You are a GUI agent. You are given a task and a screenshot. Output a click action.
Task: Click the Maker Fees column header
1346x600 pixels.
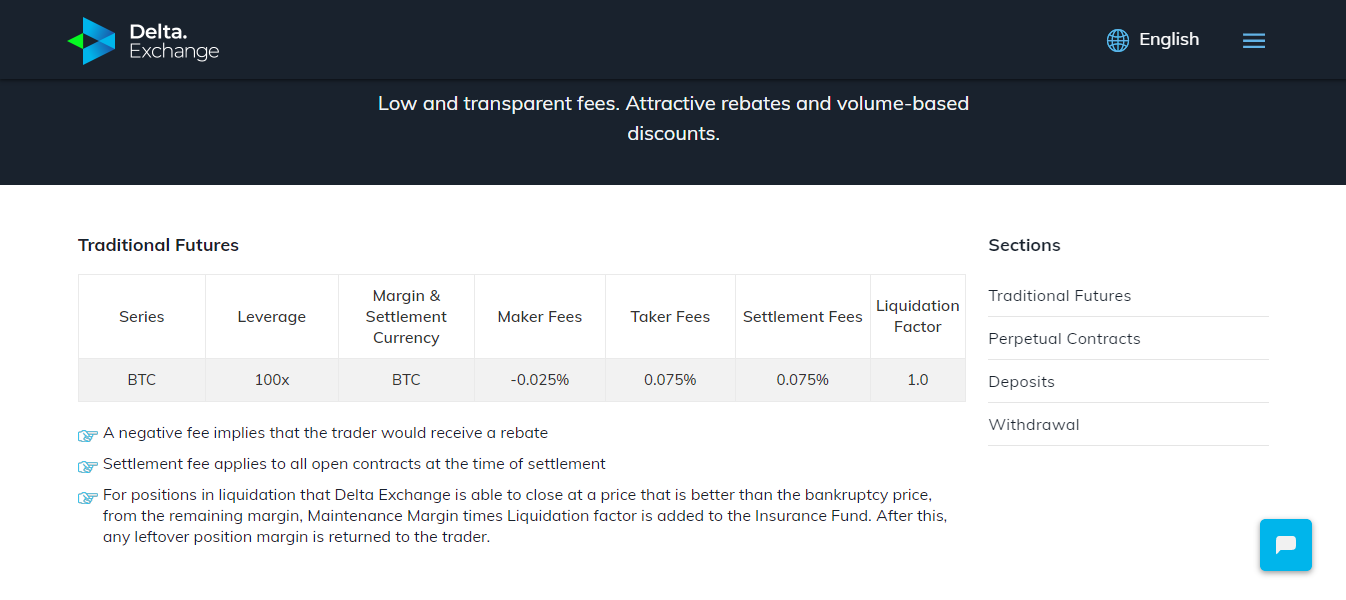click(540, 317)
